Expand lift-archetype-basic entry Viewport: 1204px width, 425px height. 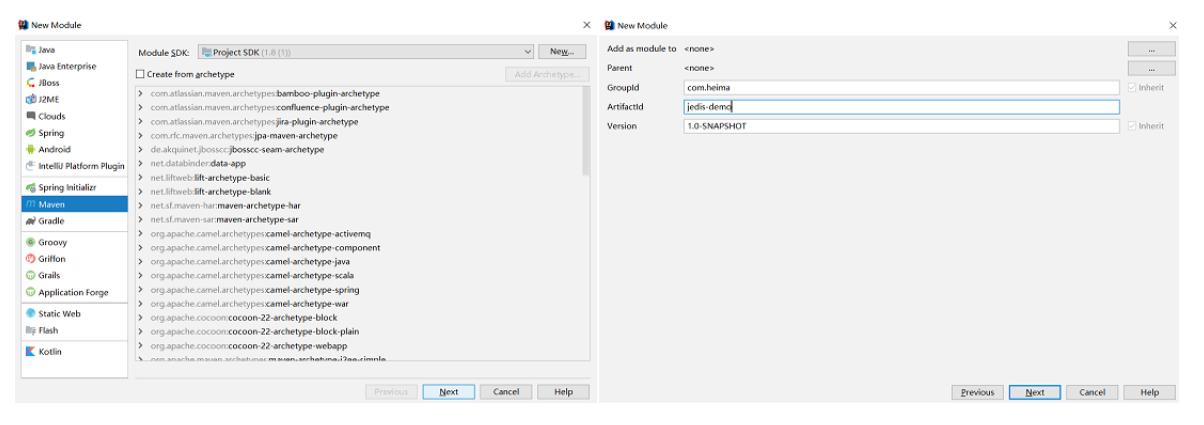(140, 177)
